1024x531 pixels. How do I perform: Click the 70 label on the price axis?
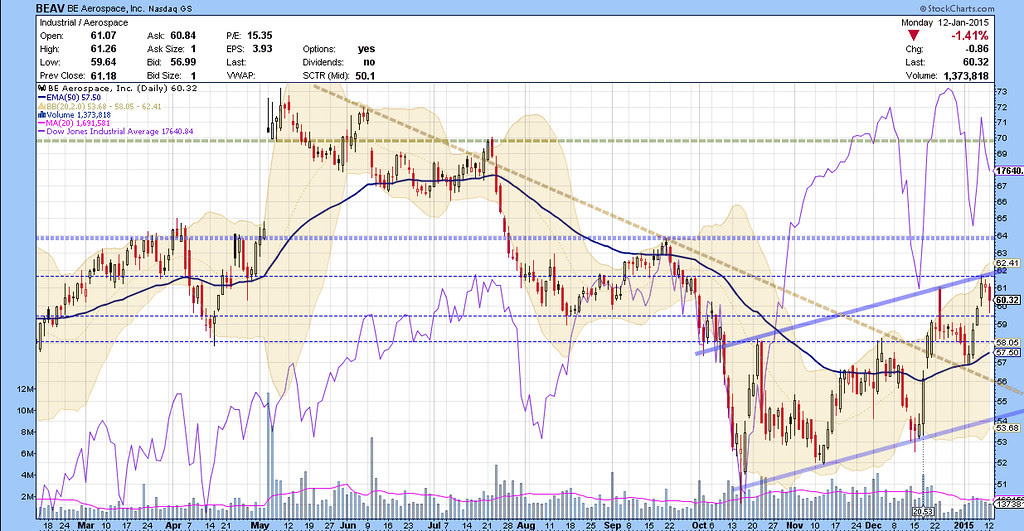[x=1000, y=138]
